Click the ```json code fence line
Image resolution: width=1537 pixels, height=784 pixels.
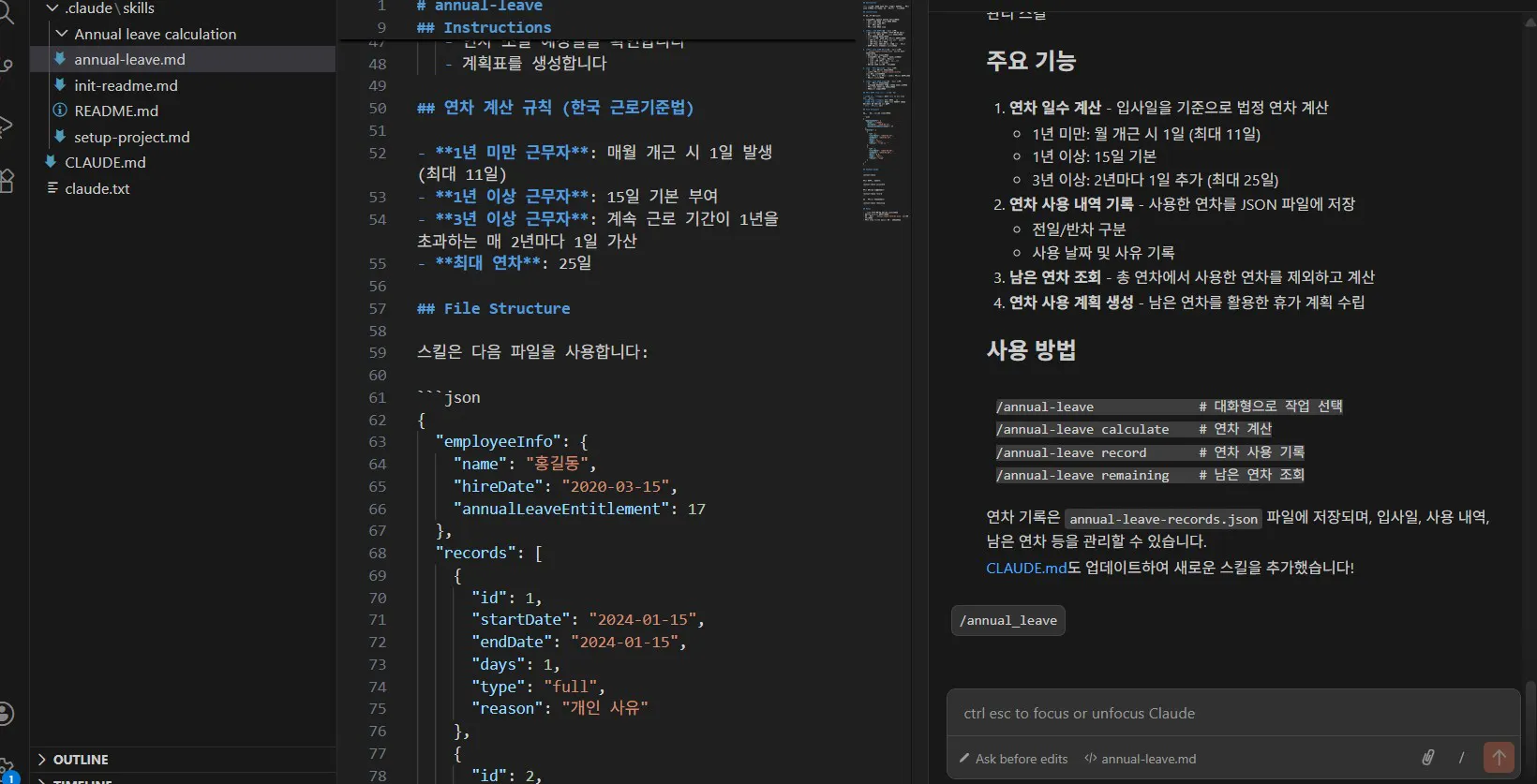coord(449,397)
